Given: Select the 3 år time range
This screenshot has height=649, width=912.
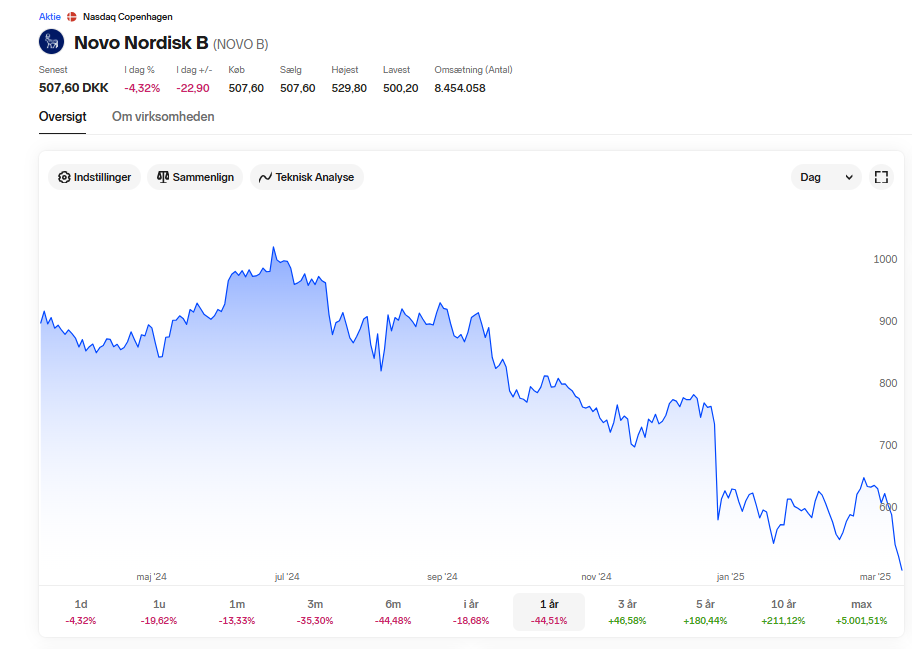Looking at the screenshot, I should point(627,612).
